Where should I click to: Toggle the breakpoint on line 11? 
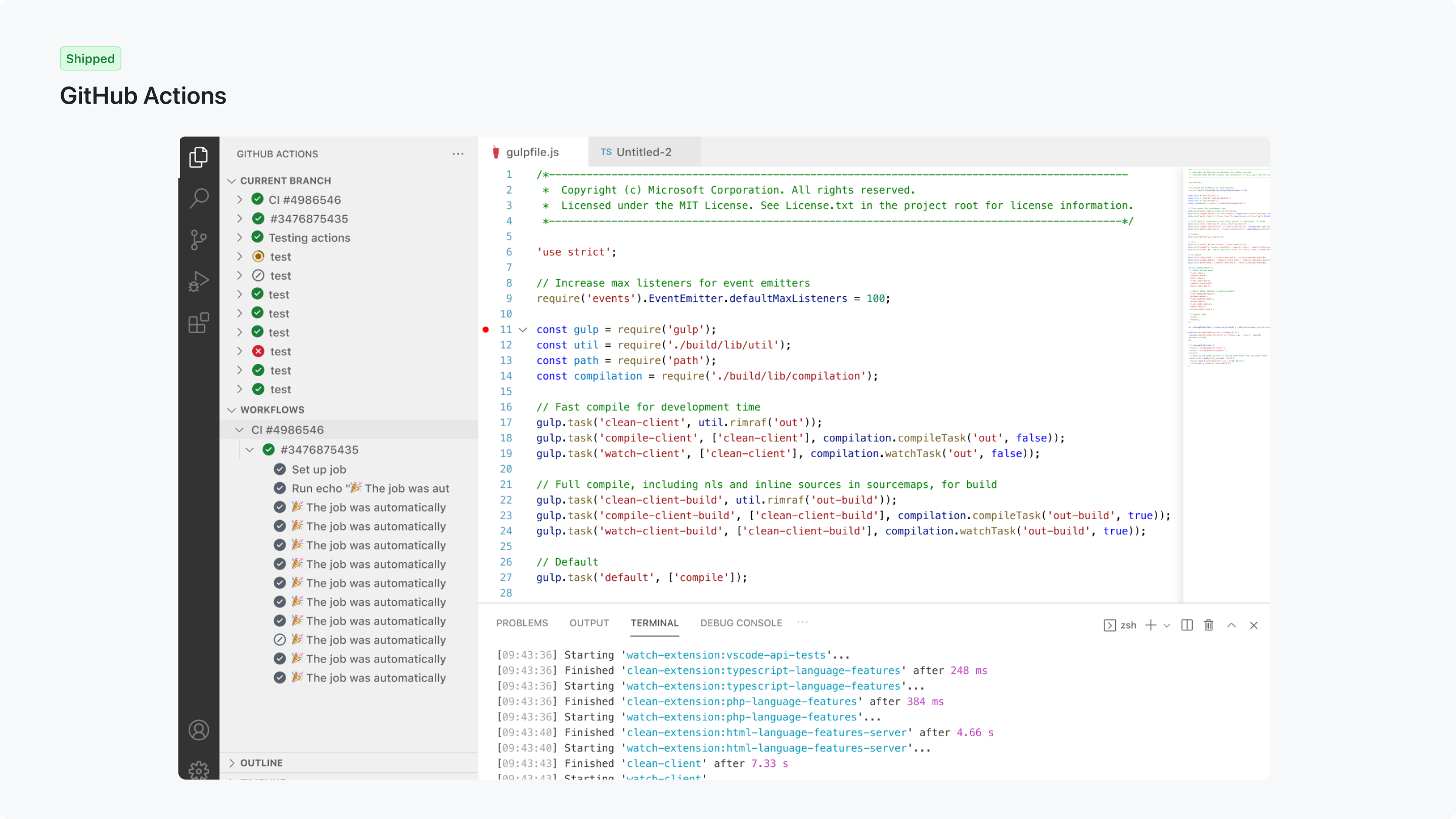point(485,330)
